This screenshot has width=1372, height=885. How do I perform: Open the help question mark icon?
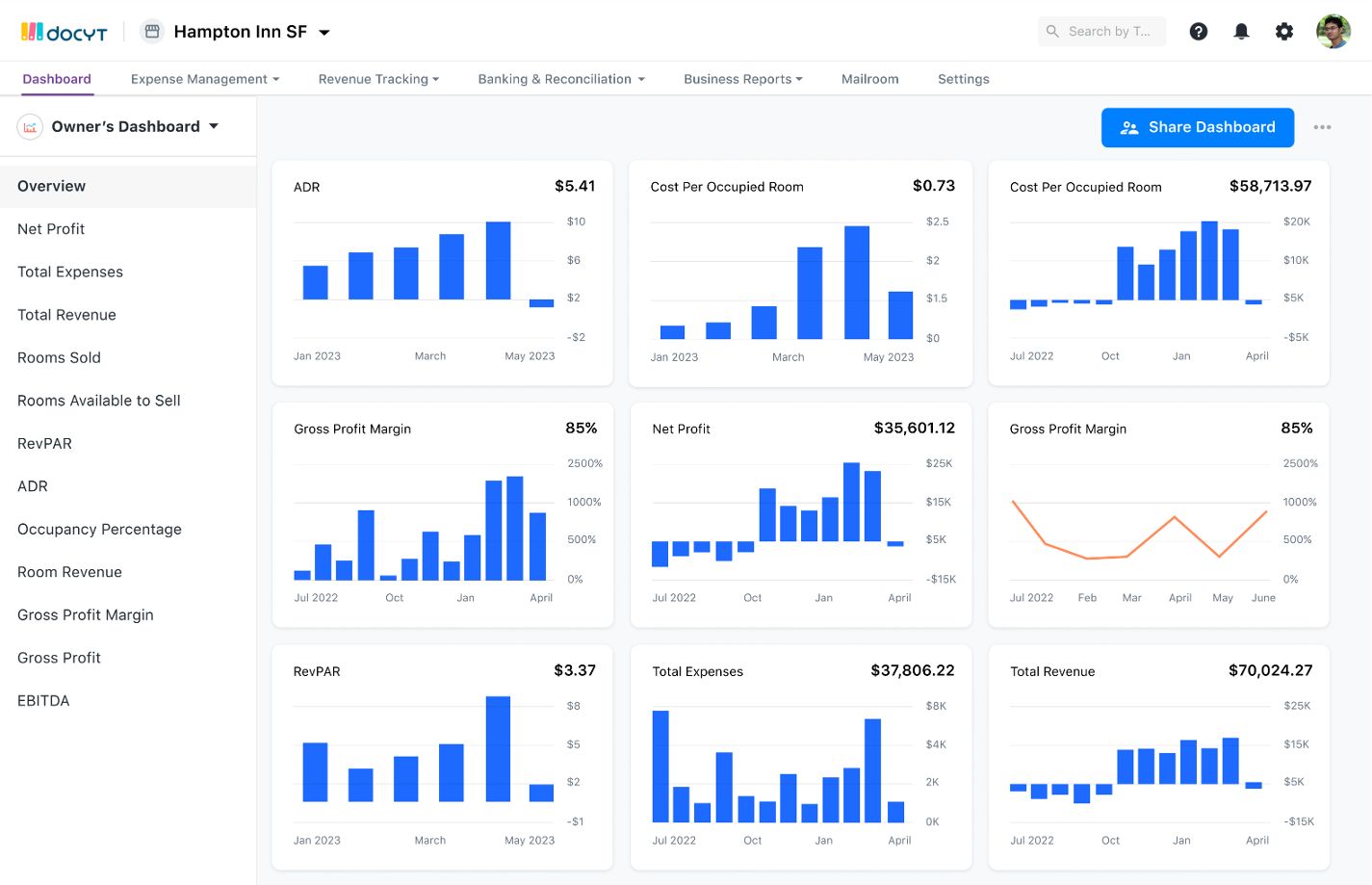pos(1199,32)
